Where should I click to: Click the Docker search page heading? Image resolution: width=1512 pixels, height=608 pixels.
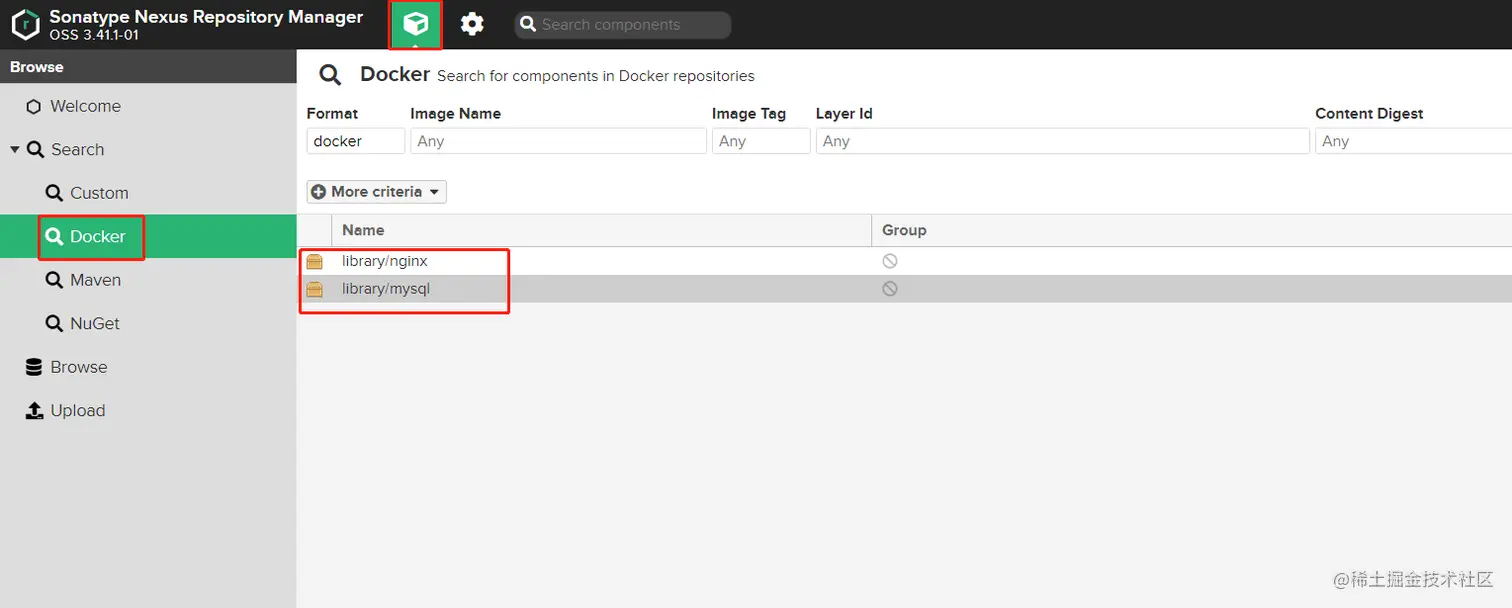(x=395, y=74)
